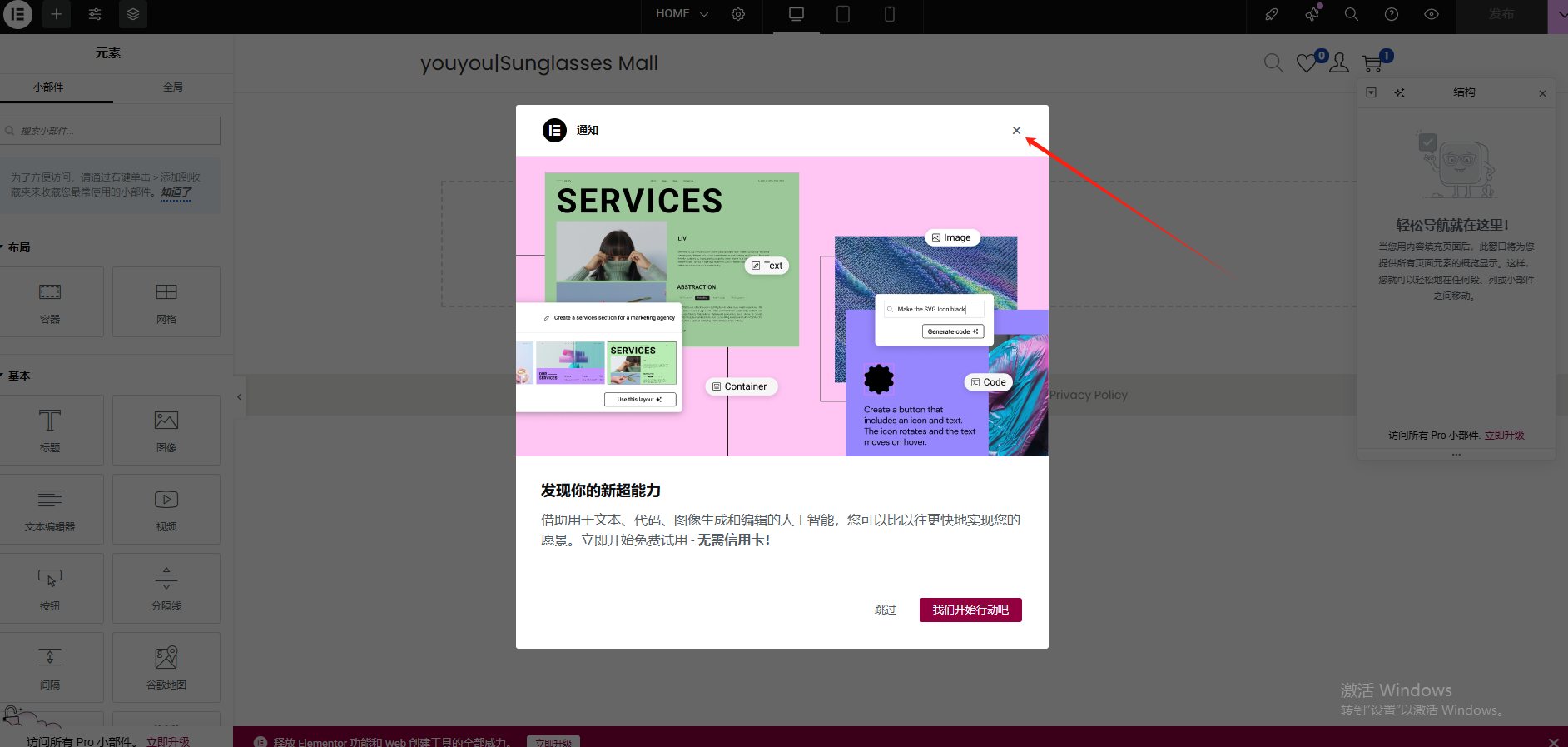Viewport: 1568px width, 747px height.
Task: Add the Button widget
Action: [x=50, y=588]
